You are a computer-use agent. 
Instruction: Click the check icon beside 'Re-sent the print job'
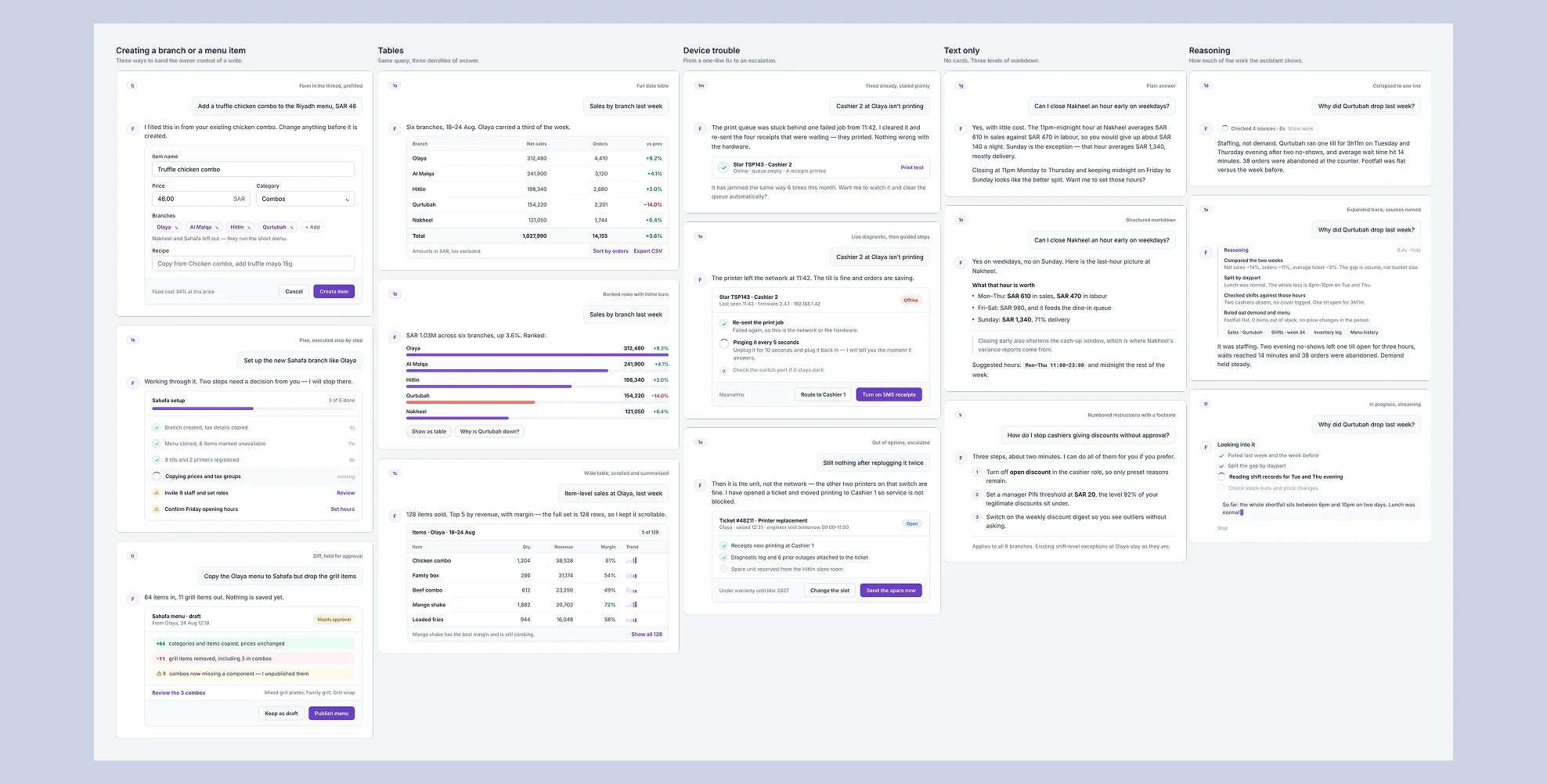724,323
